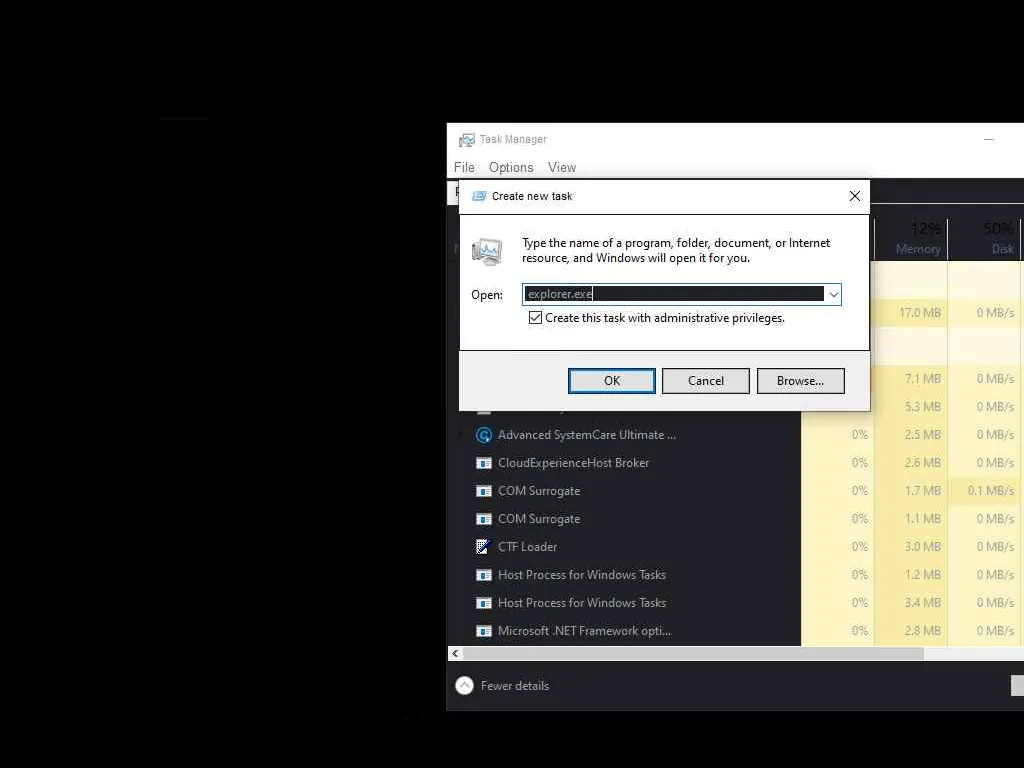Click the 3.4 MB Host Process icon
Viewport: 1024px width, 768px height.
483,603
